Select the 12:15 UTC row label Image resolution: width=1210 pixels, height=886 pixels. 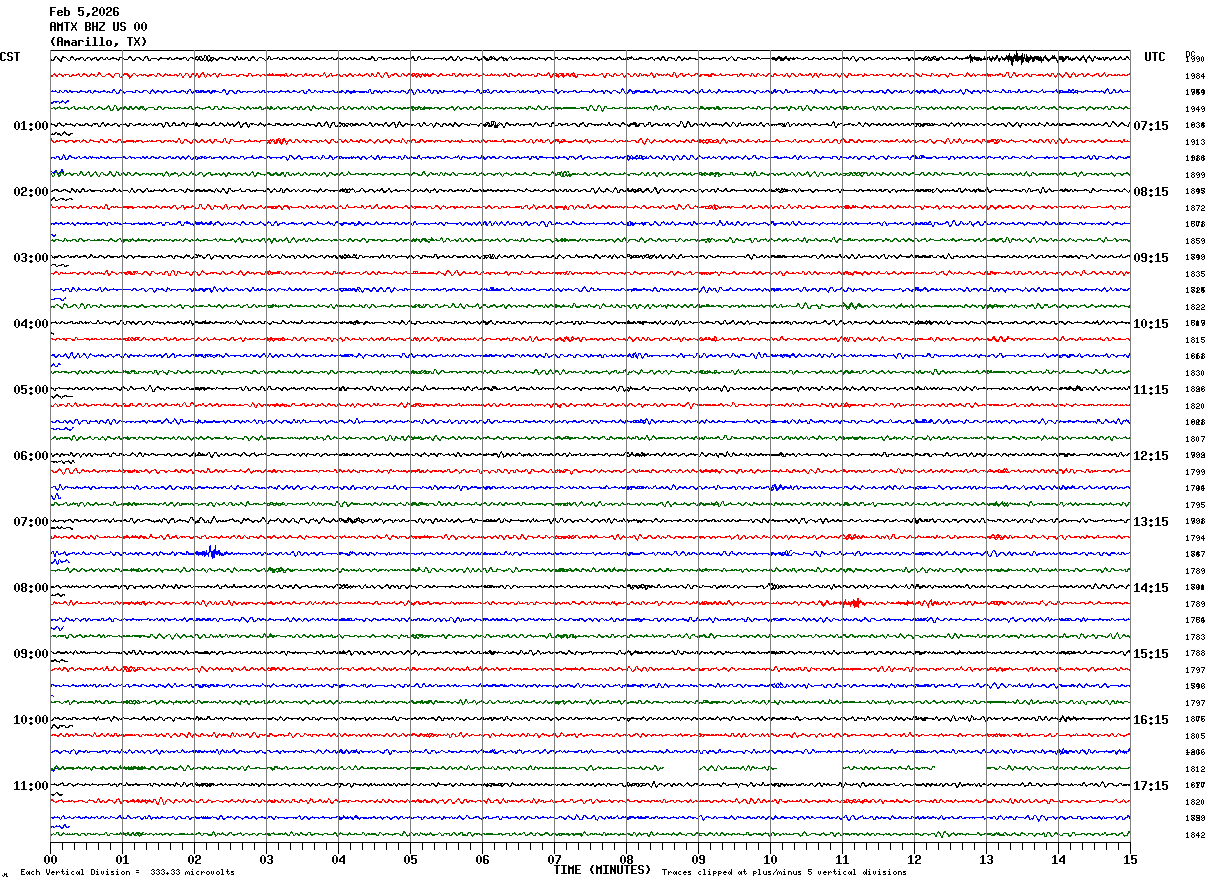pos(1151,456)
